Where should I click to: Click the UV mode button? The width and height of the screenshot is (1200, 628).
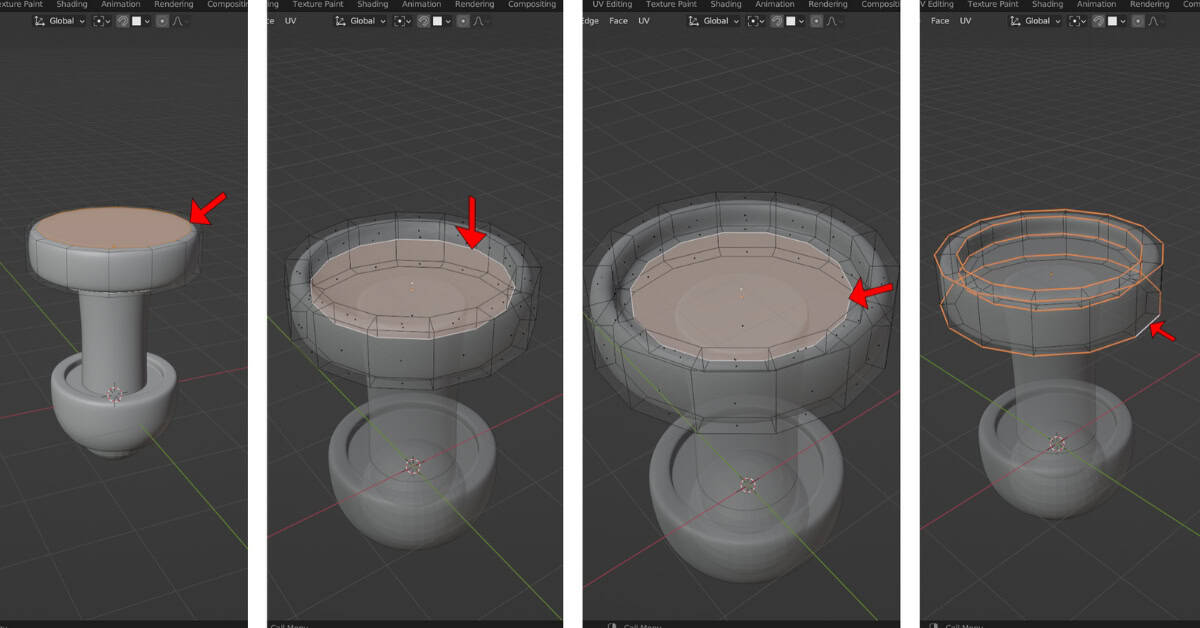(x=643, y=20)
